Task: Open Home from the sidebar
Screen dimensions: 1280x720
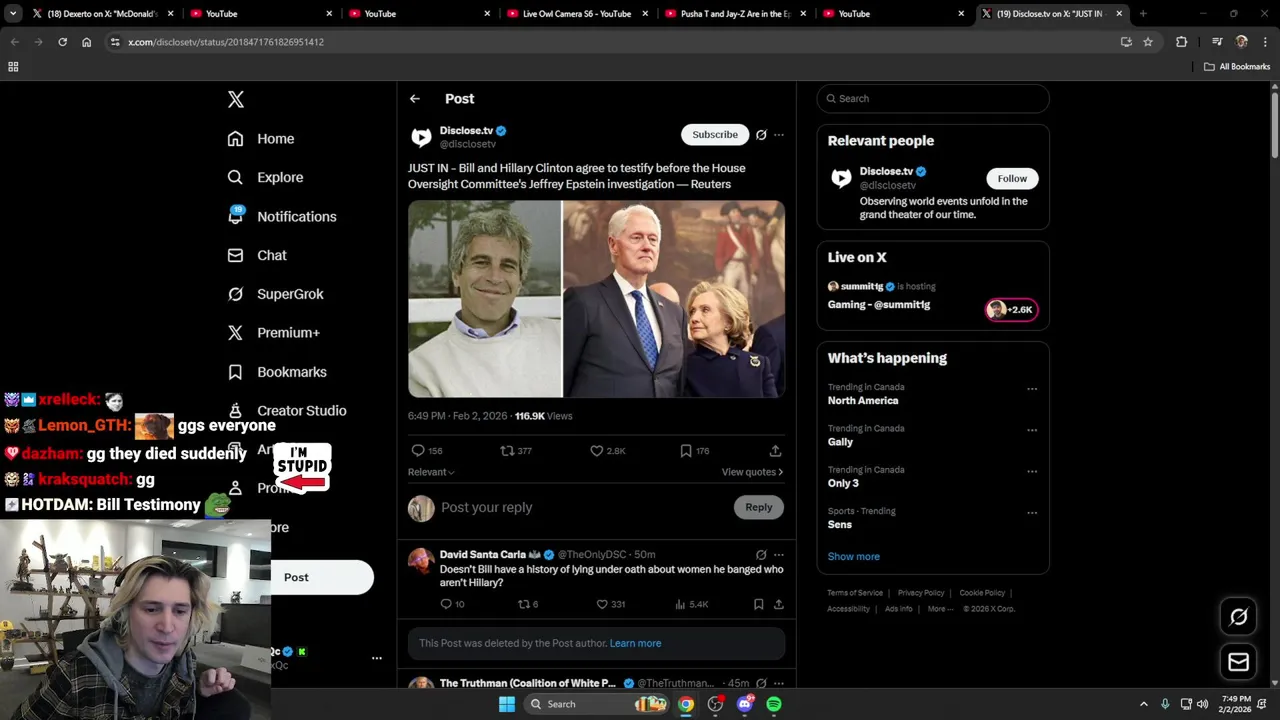Action: (x=261, y=139)
